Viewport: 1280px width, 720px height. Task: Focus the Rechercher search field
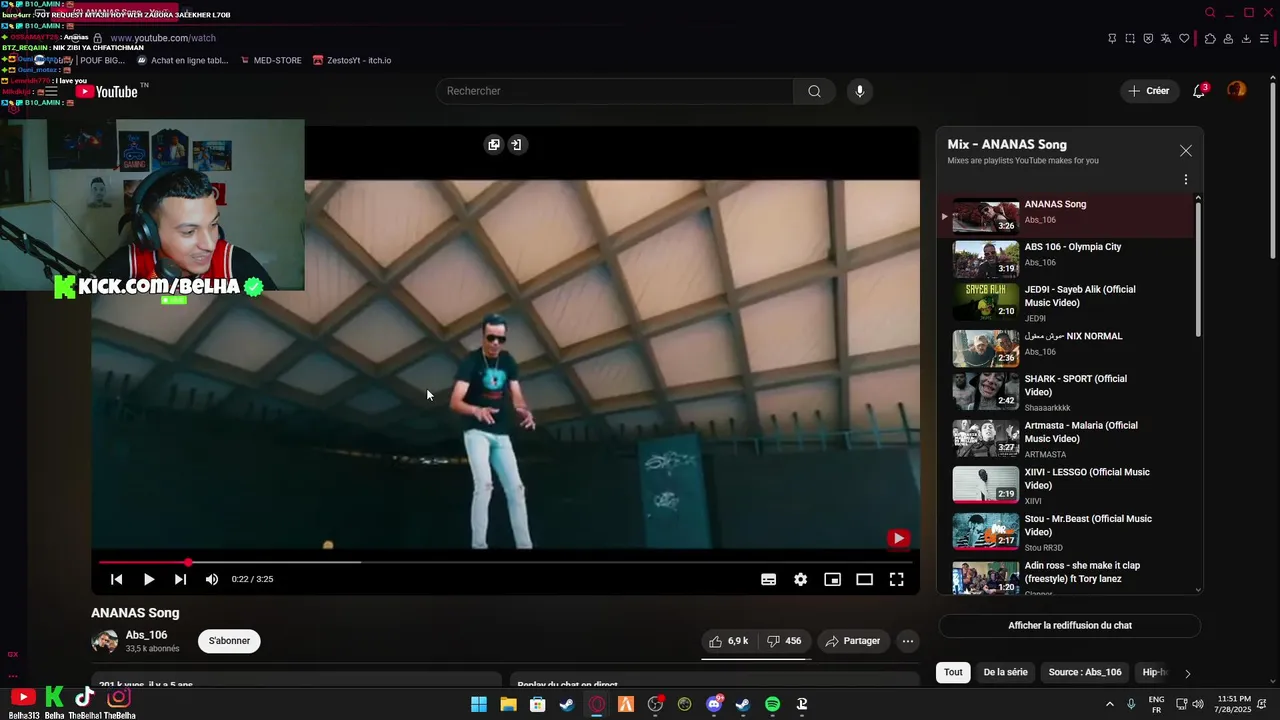615,91
